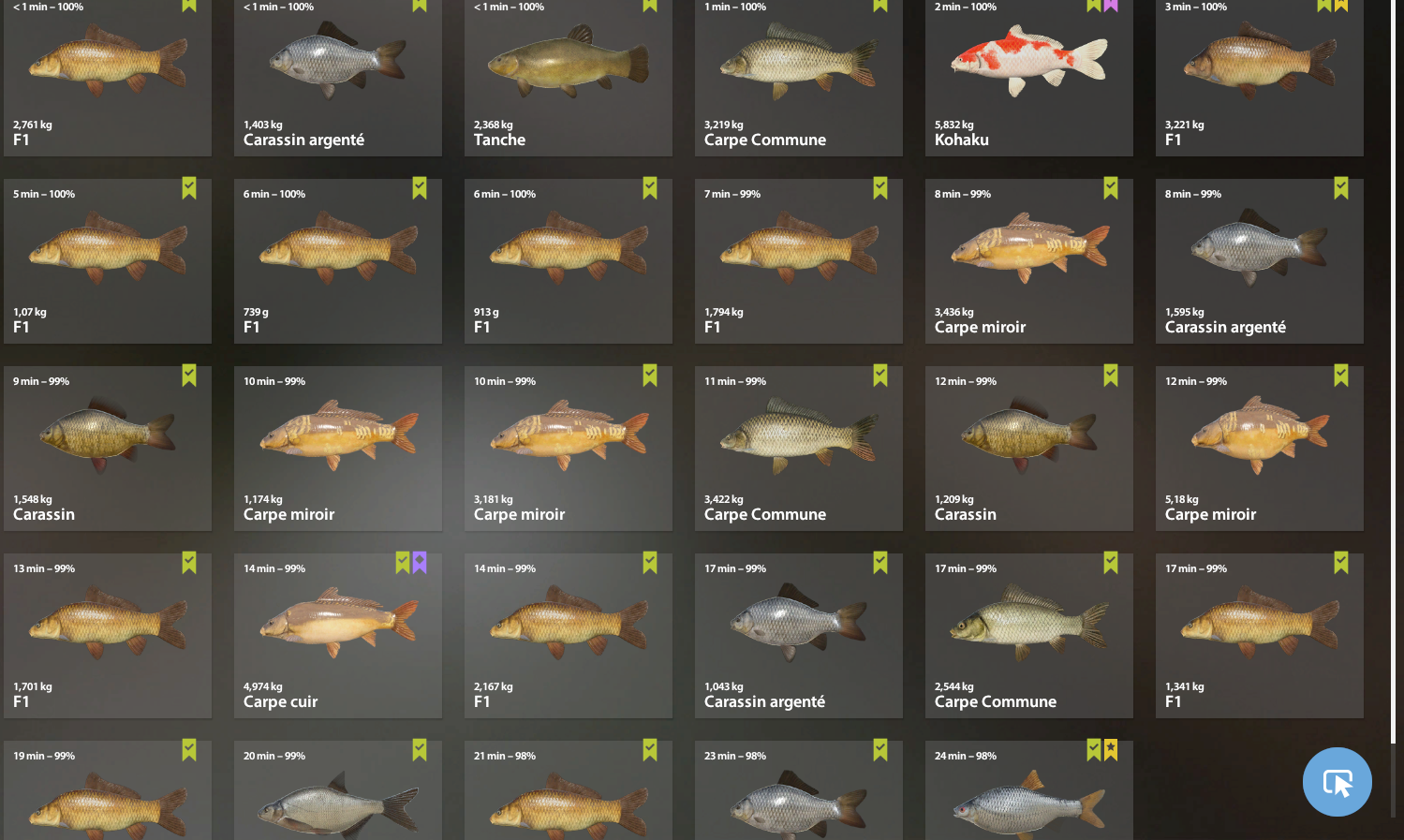Screen dimensions: 1404x840
Task: Select the Carpe Commune 3,422 kg card
Action: coord(799,449)
